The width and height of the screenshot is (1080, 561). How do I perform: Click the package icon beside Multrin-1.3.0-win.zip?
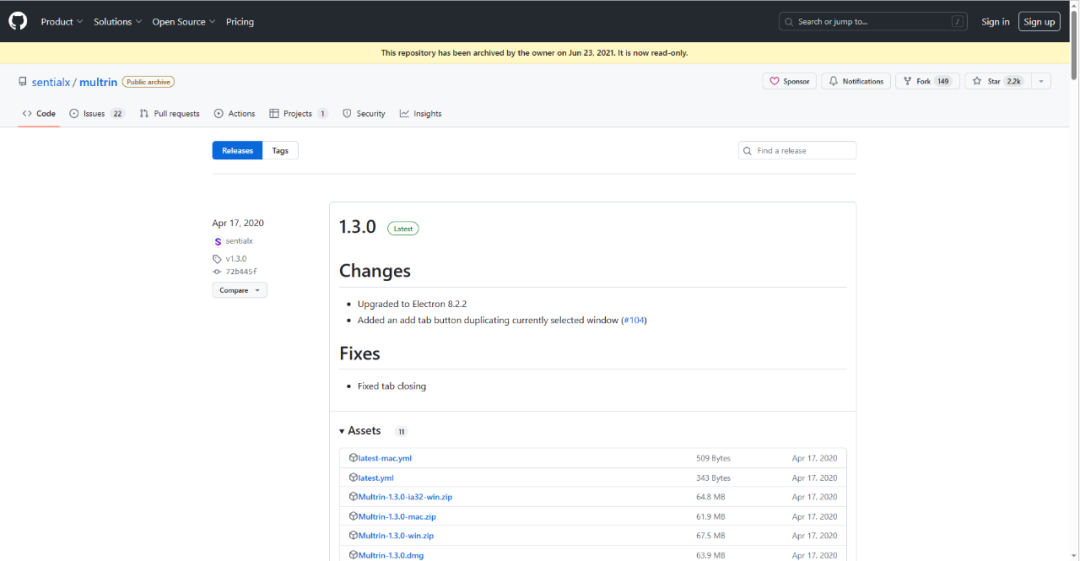353,535
